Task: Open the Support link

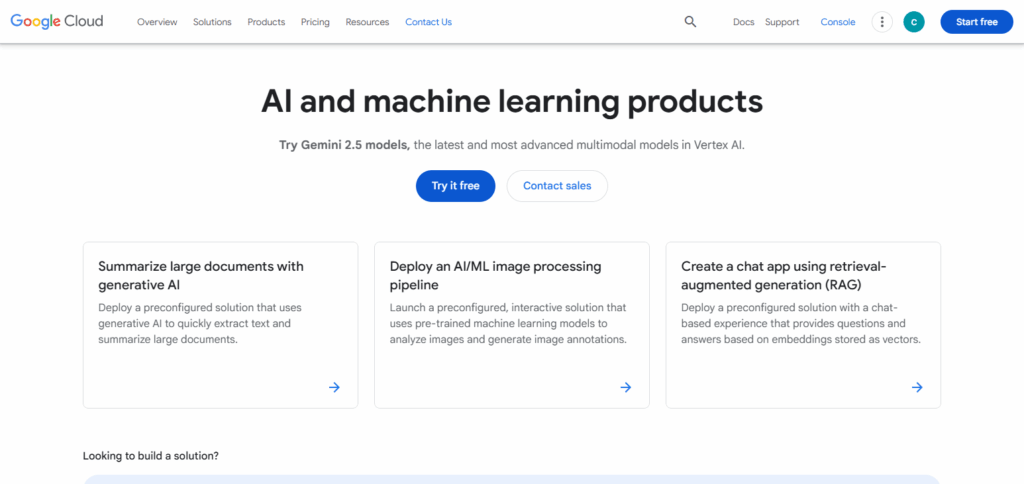Action: click(782, 22)
